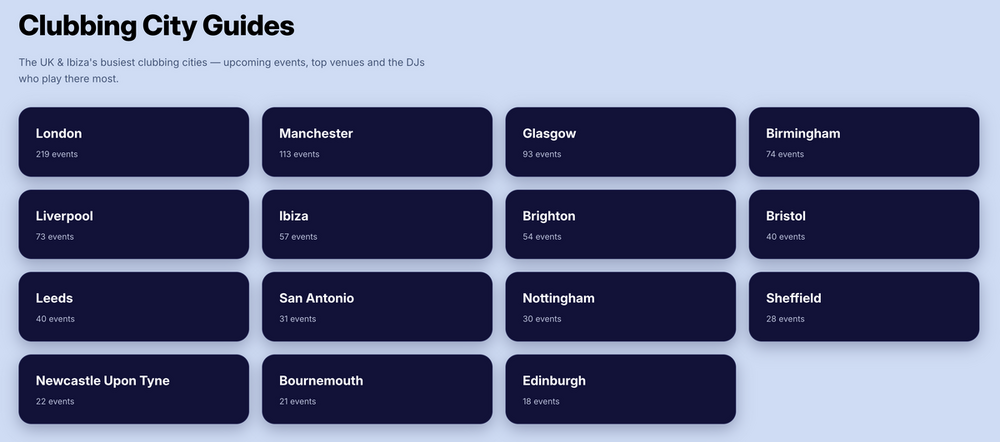Screen dimensions: 1000x442
Task: Open the Bournemouth clubbing guide
Action: point(377,389)
